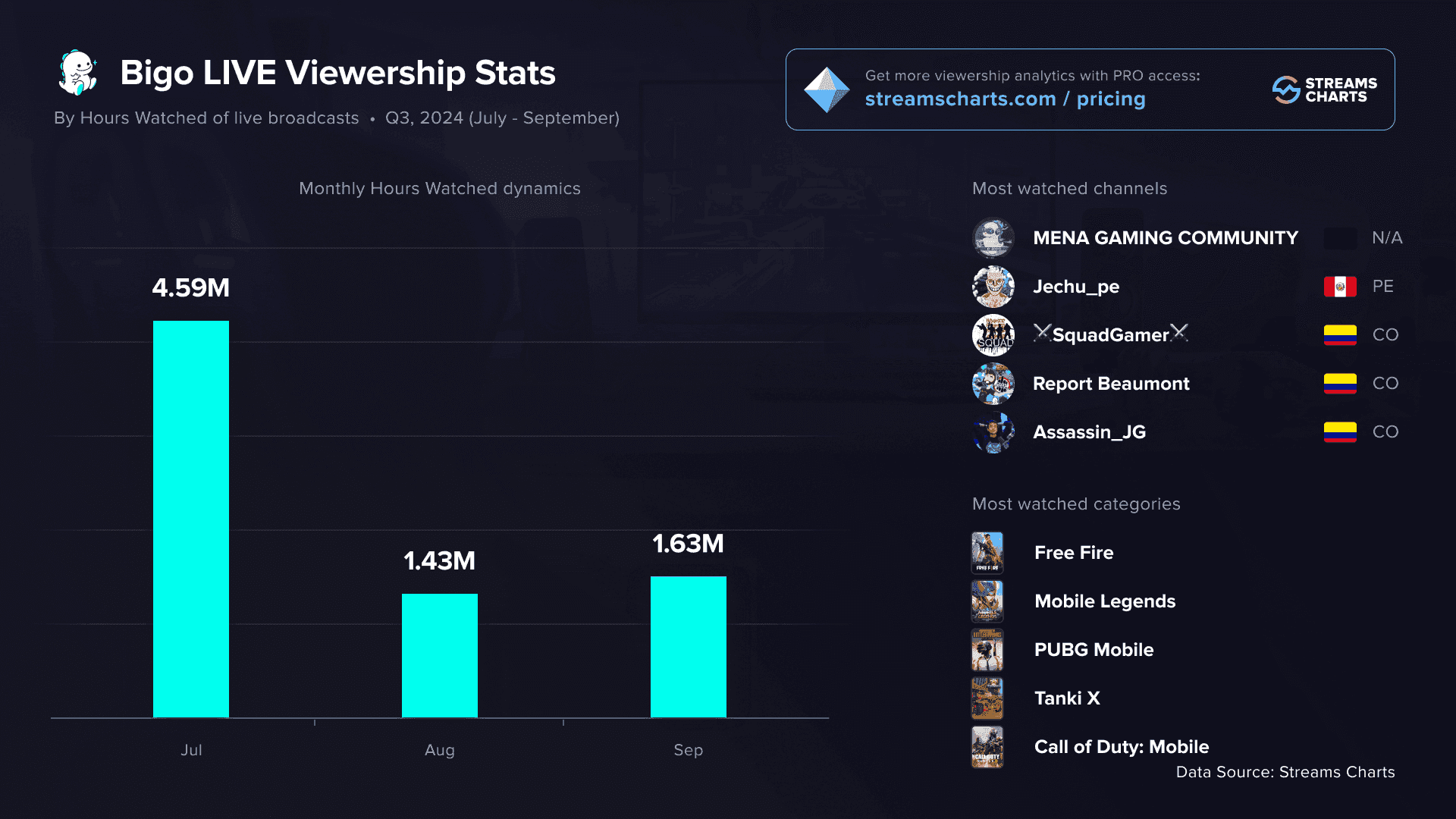This screenshot has height=819, width=1456.
Task: Click the September 1.63M cyan bar
Action: [689, 647]
